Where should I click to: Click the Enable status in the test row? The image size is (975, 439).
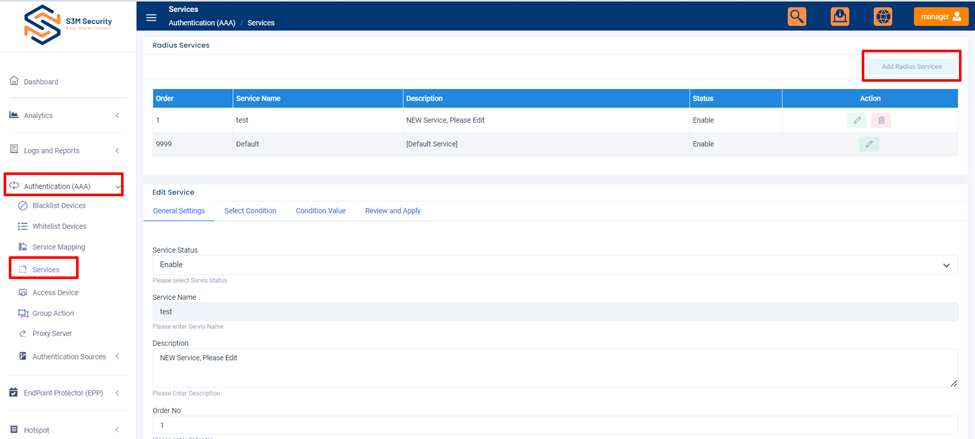click(703, 120)
